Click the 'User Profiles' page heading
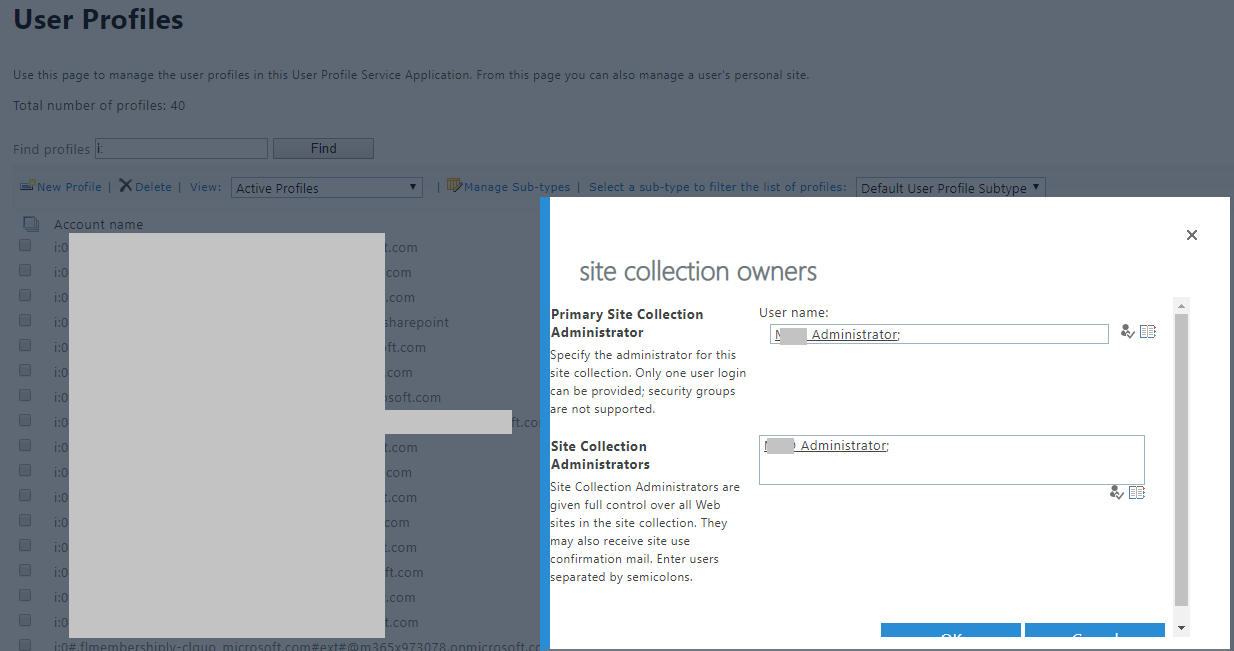Viewport: 1234px width, 651px height. pyautogui.click(x=98, y=19)
